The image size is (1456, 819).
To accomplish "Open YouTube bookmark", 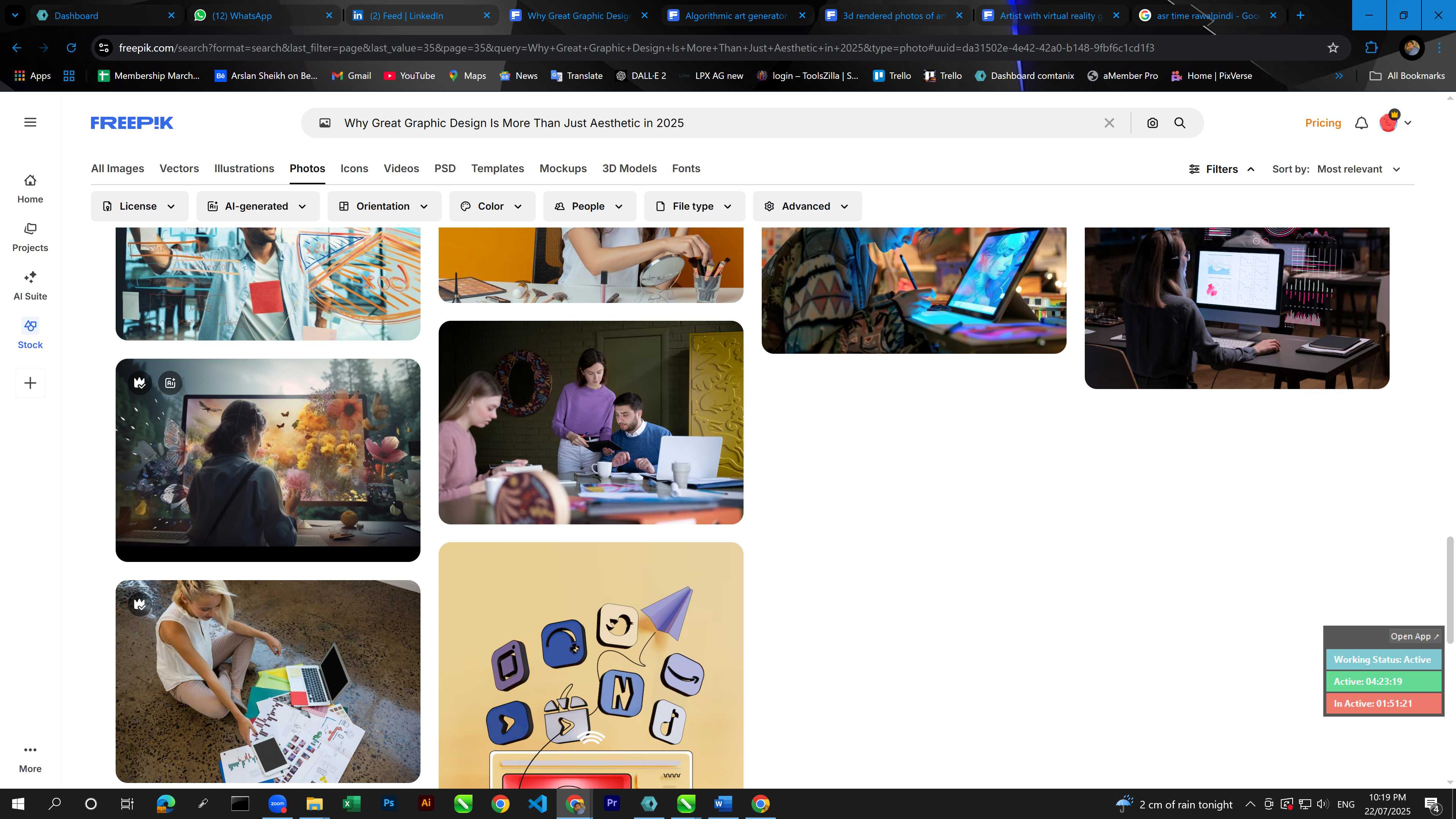I will coord(409,76).
